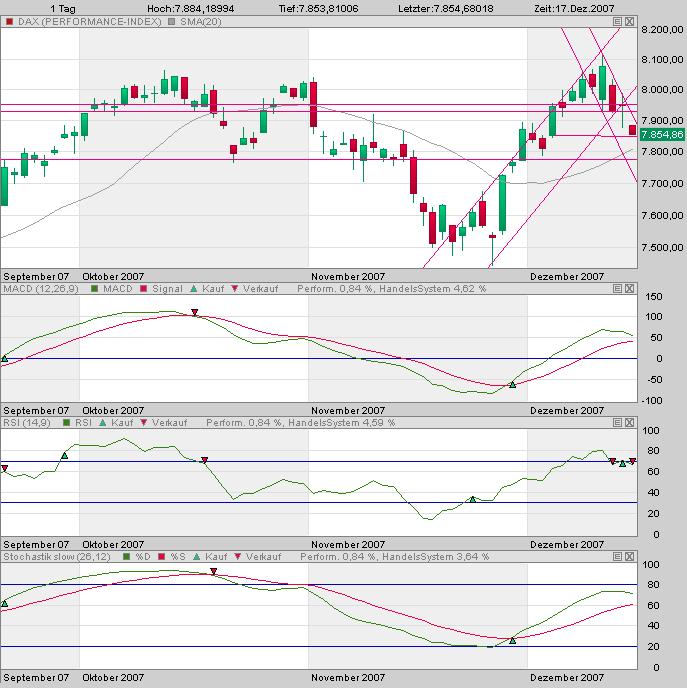Screen dimensions: 687x688
Task: Click the "SMA(20)" legend label
Action: pos(201,22)
